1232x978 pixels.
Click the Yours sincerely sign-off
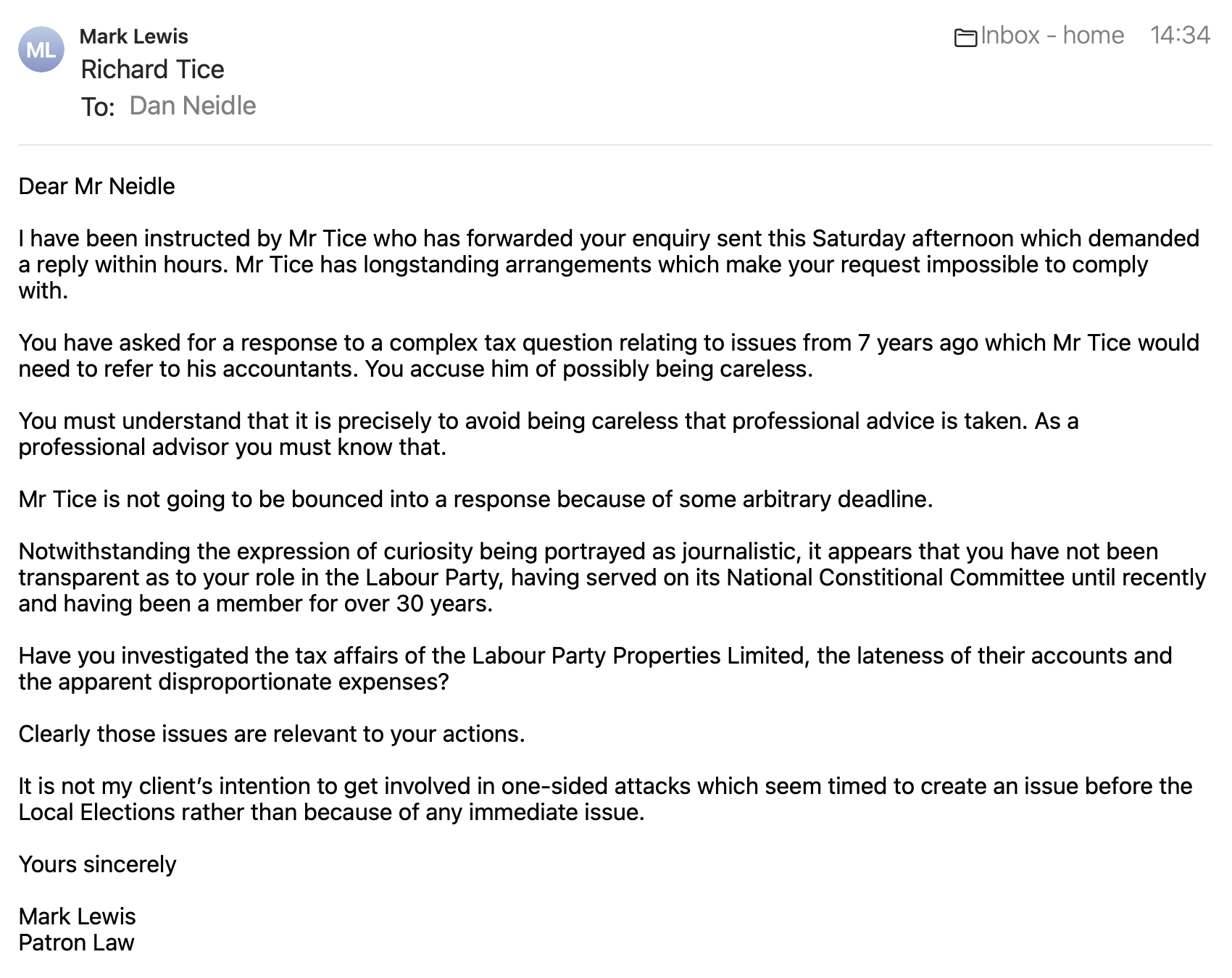point(97,864)
